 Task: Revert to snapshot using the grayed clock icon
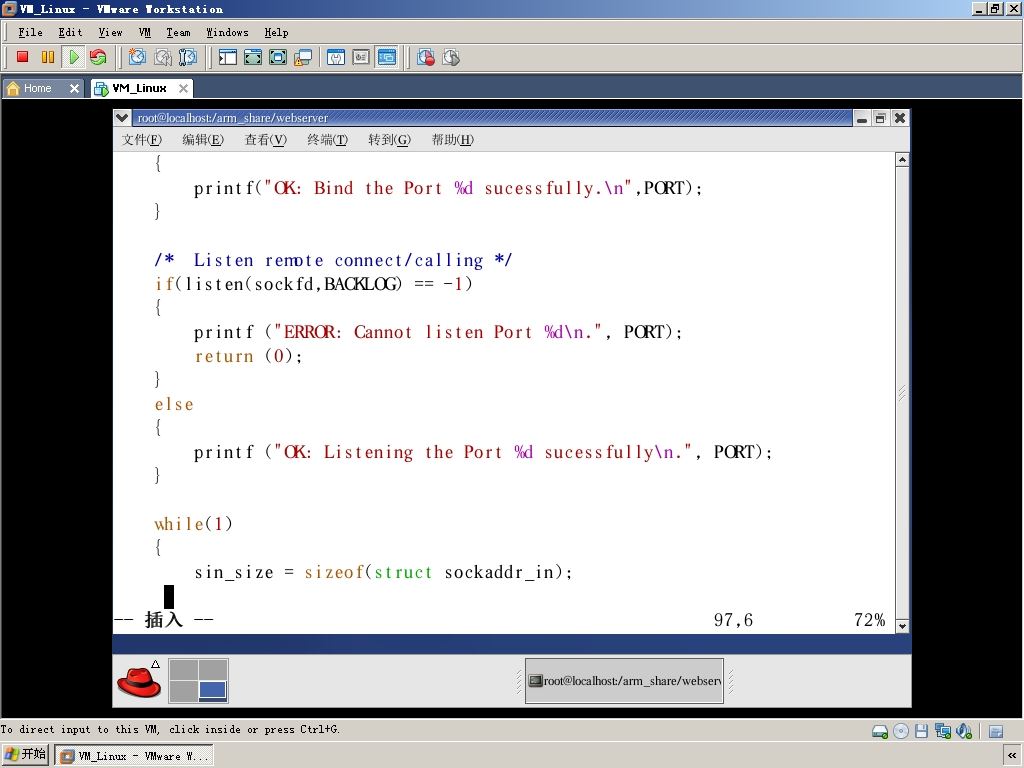tap(163, 57)
